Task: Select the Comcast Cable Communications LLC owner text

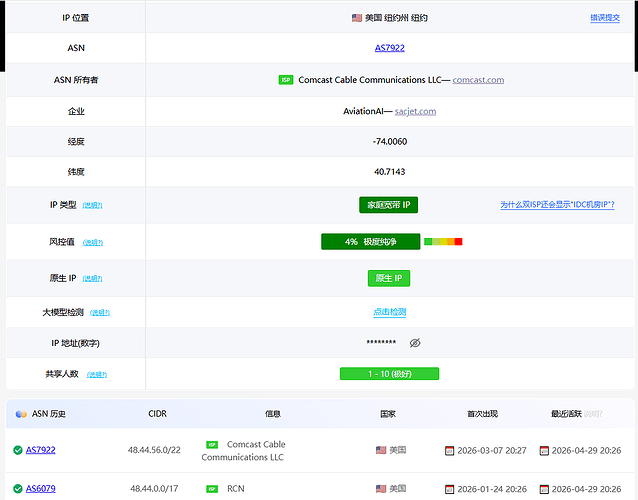Action: pyautogui.click(x=369, y=80)
